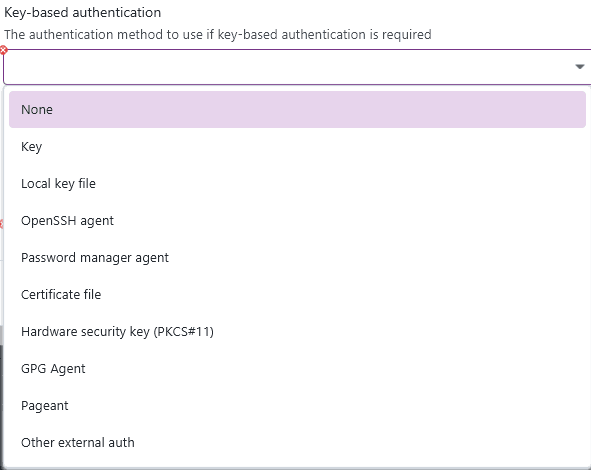Click the divider line stub left of Password manager agent
This screenshot has width=591, height=470.
pos(2,260)
